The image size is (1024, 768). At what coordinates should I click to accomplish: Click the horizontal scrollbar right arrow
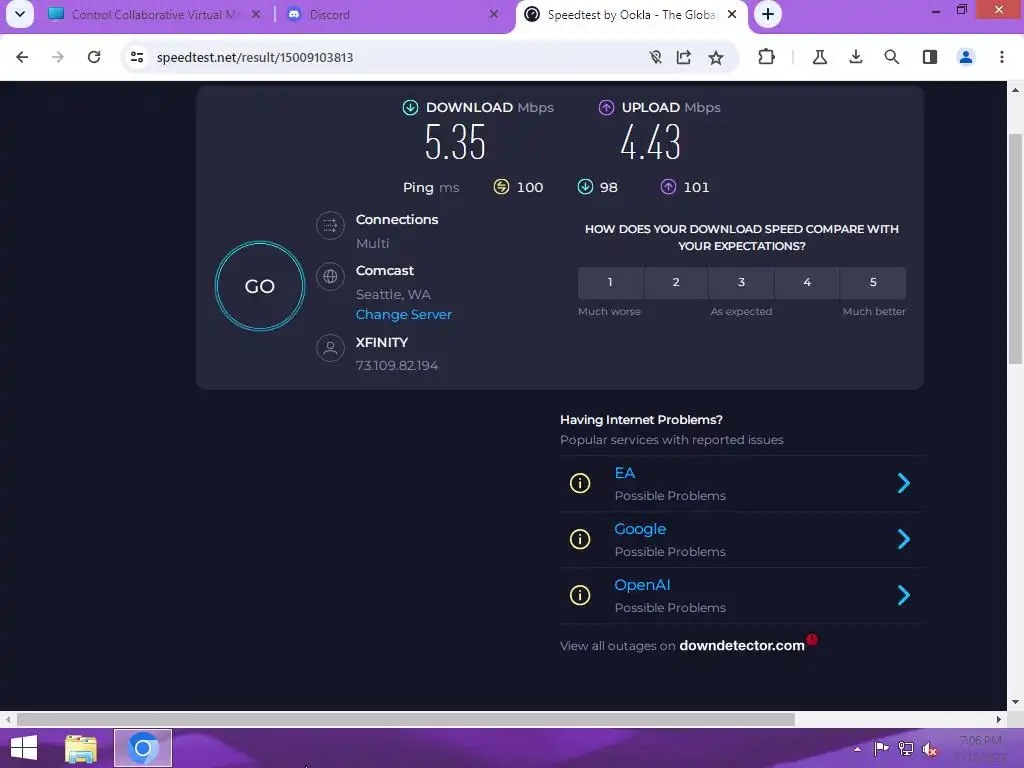tap(999, 720)
